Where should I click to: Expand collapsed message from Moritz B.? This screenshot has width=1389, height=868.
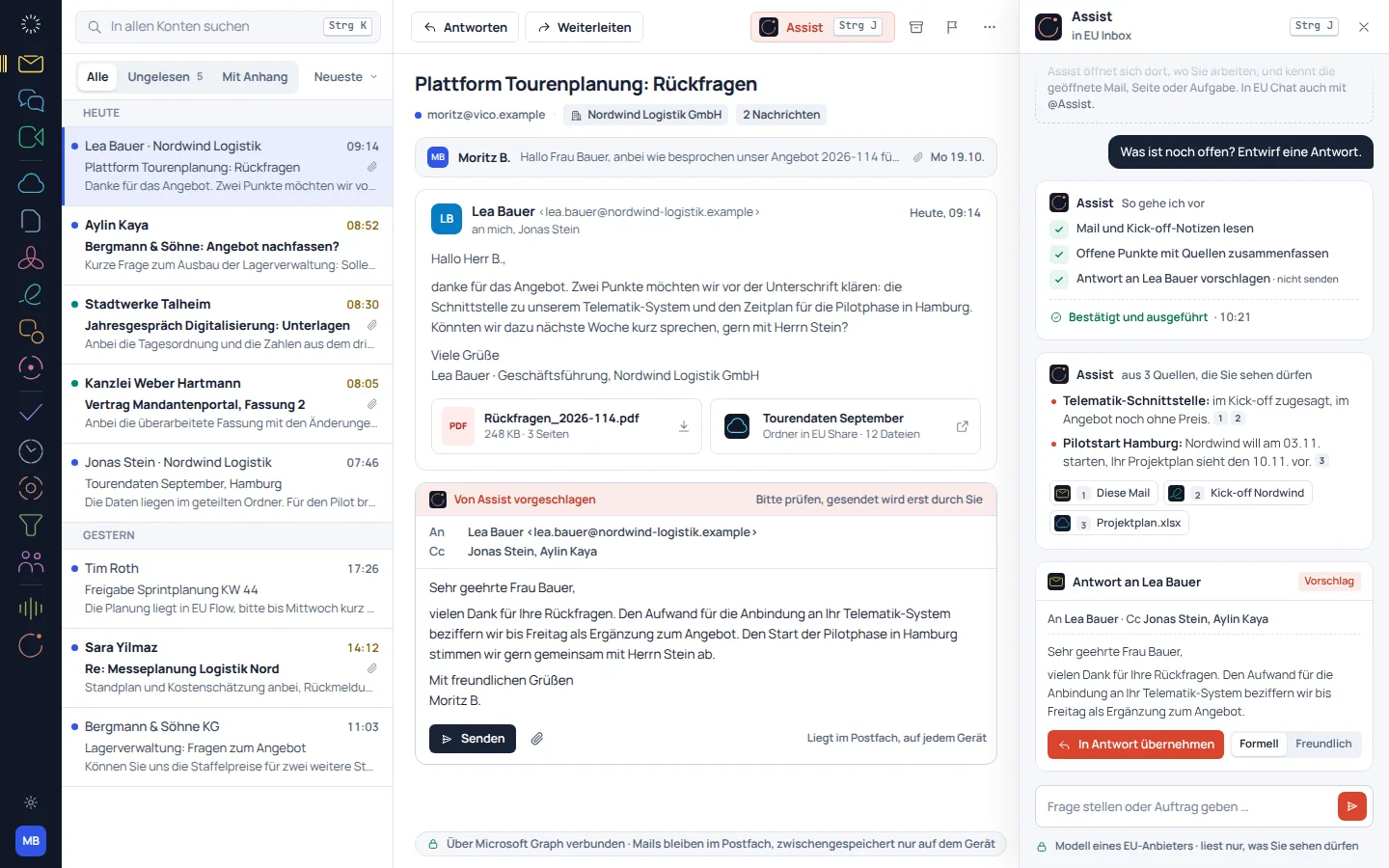pos(706,157)
